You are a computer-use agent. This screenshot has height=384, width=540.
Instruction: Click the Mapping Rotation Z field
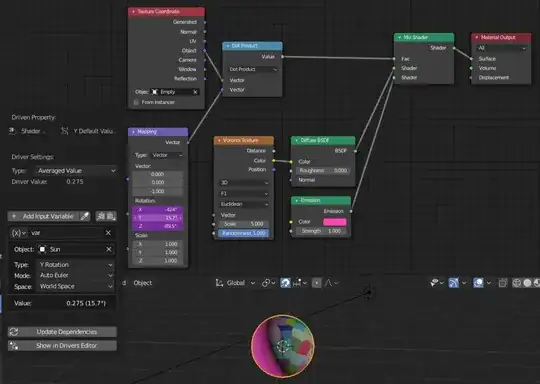pos(158,226)
